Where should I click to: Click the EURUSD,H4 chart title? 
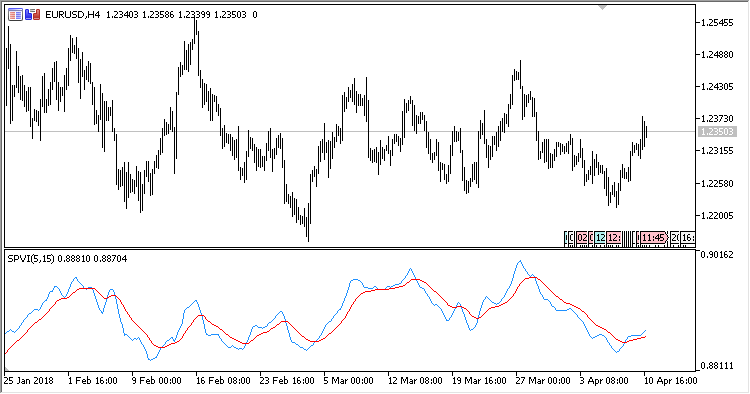click(x=73, y=15)
